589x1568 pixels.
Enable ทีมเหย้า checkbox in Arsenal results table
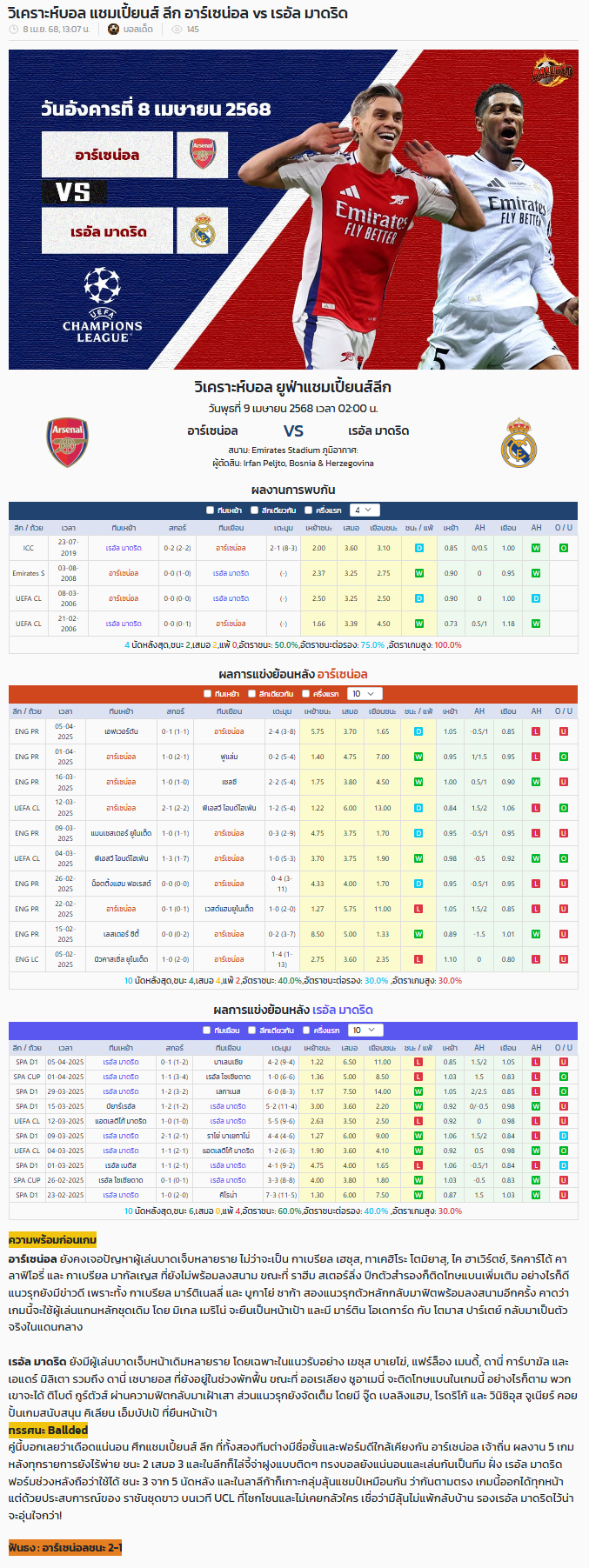coord(208,694)
